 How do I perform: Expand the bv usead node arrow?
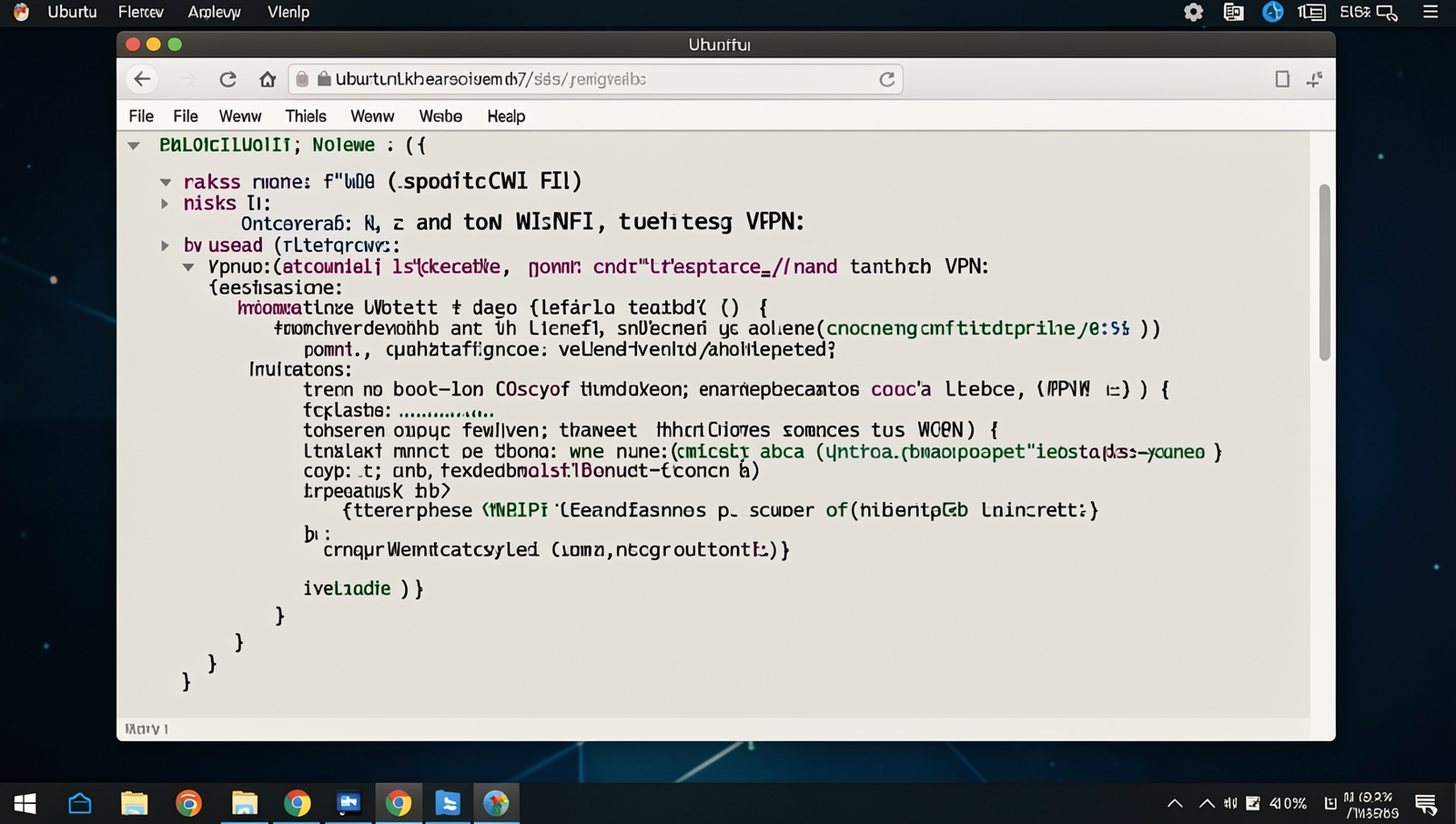tap(165, 246)
